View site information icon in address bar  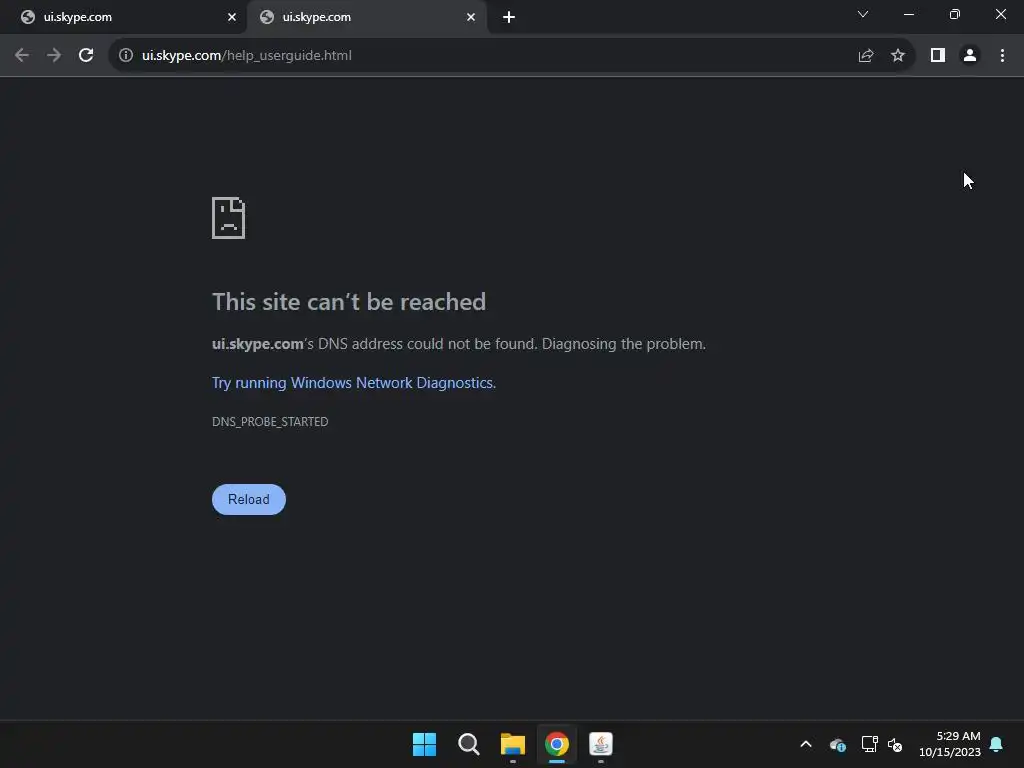[126, 56]
